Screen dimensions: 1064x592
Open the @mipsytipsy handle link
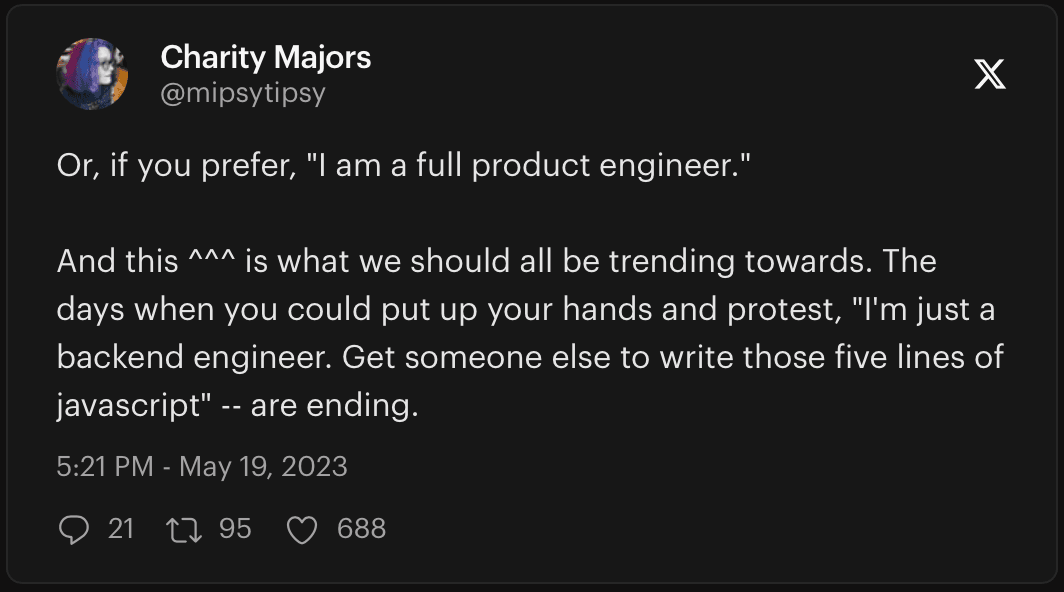[243, 93]
